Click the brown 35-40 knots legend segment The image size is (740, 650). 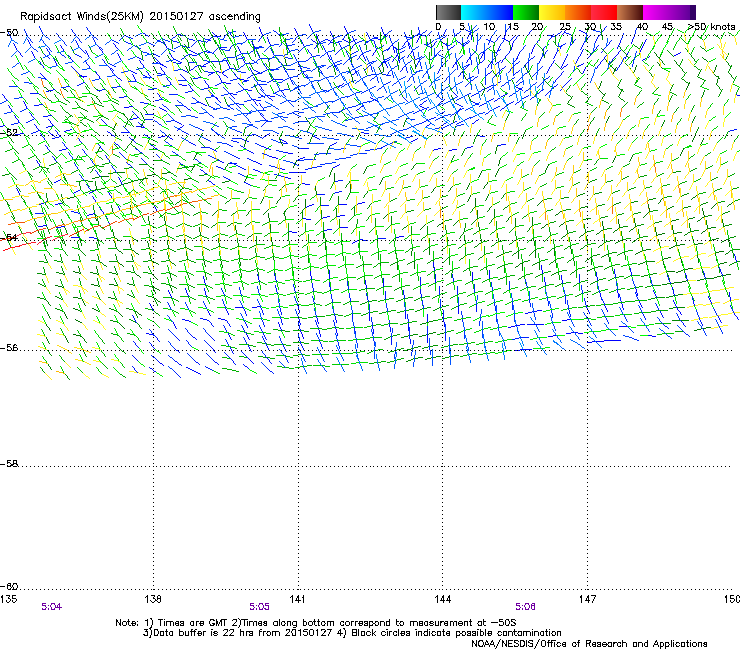(630, 12)
